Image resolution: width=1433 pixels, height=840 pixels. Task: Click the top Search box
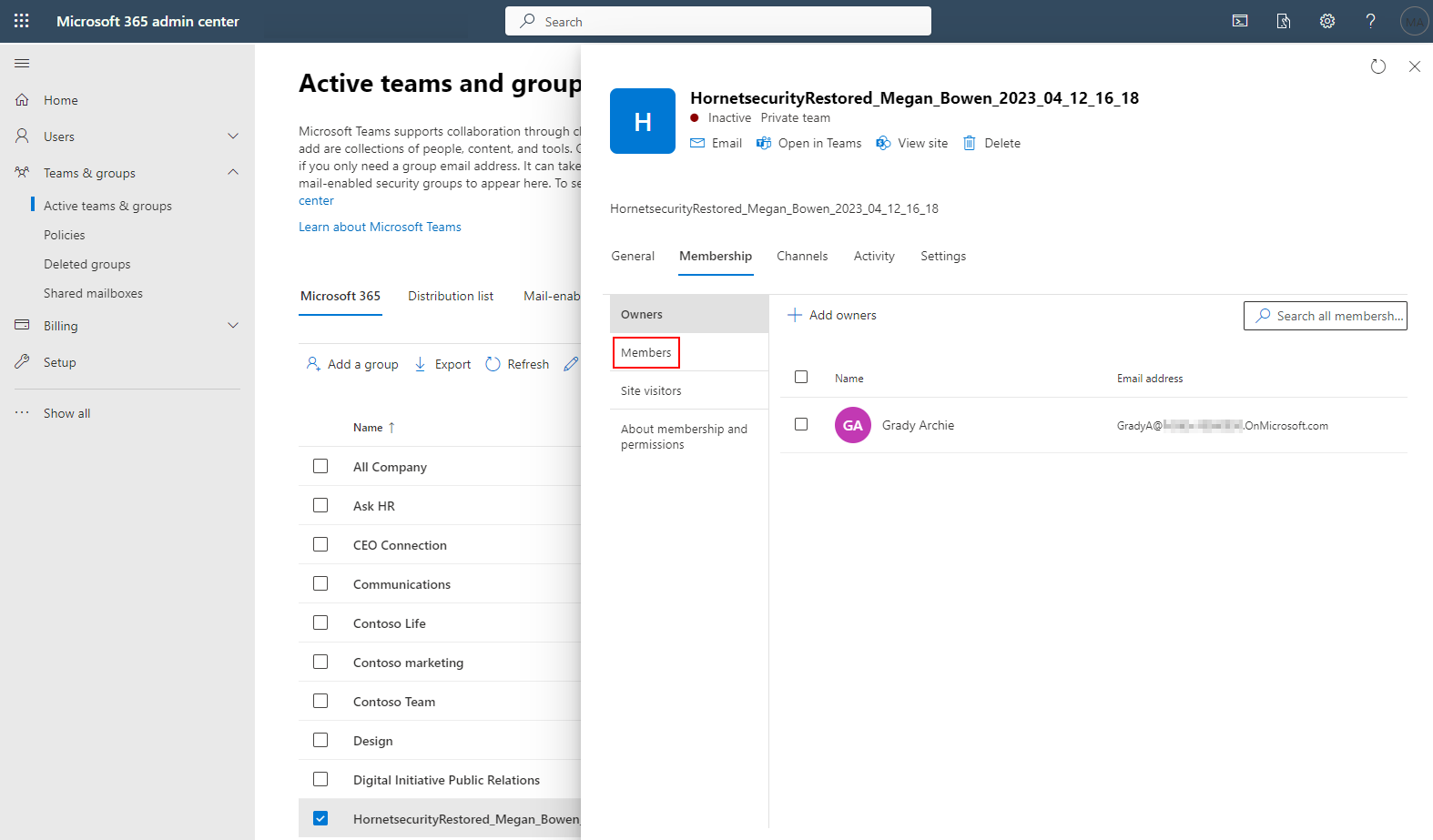[718, 21]
